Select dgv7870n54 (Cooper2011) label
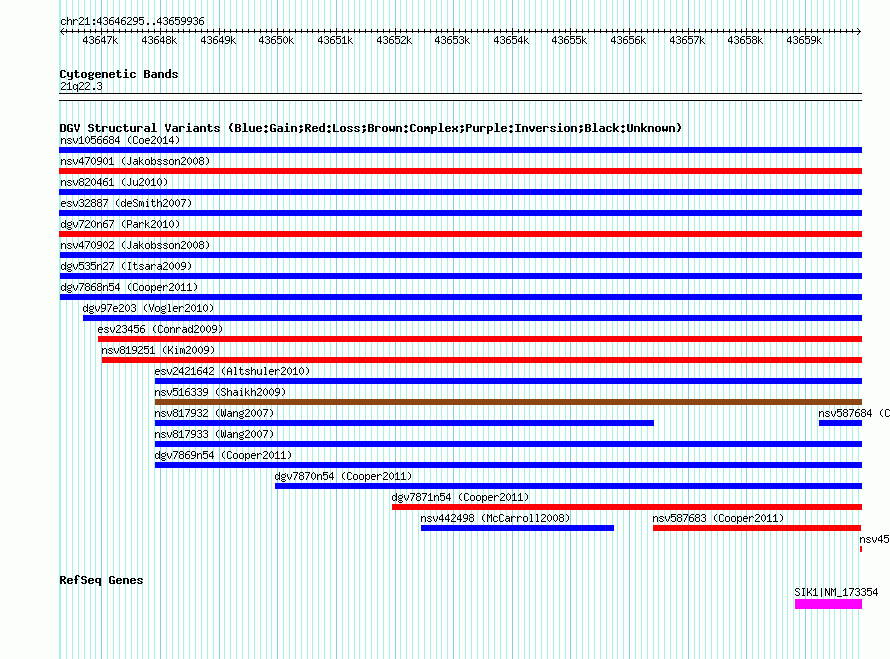The width and height of the screenshot is (890, 659). [343, 476]
